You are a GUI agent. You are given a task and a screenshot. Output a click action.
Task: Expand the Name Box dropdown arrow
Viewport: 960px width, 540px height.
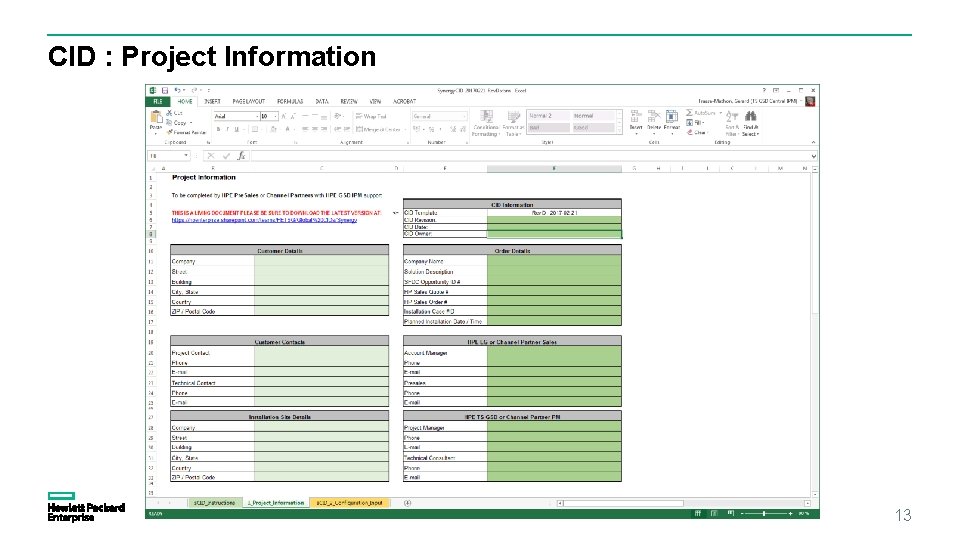point(186,156)
